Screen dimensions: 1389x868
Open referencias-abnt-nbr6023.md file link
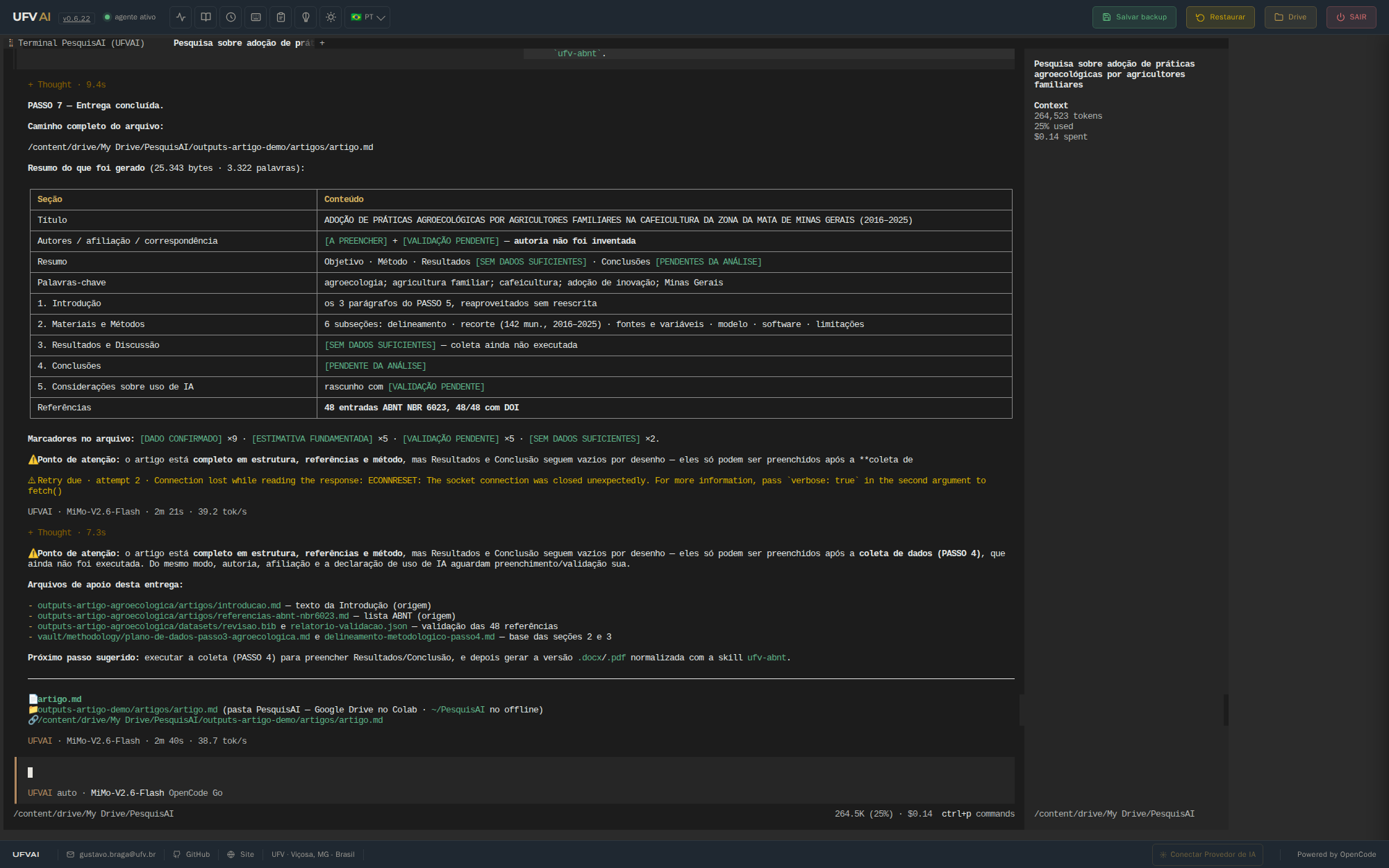[193, 616]
